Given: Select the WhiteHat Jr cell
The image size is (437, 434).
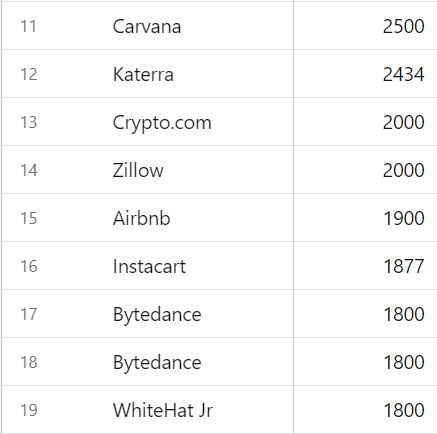Looking at the screenshot, I should [163, 410].
